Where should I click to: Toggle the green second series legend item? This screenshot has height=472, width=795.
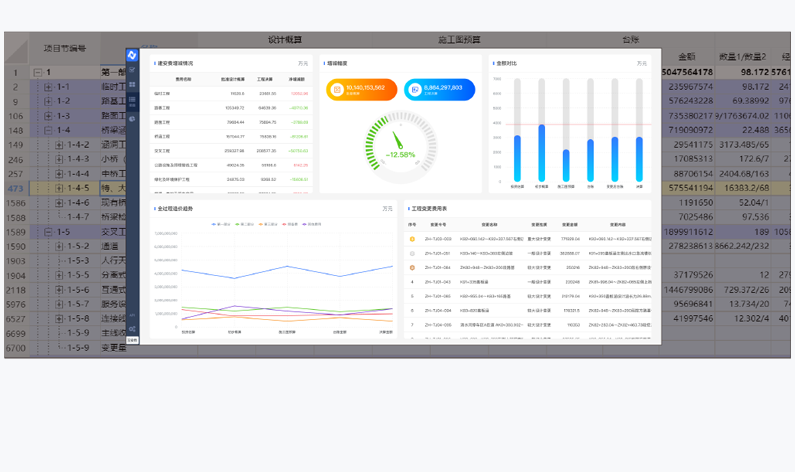[244, 224]
